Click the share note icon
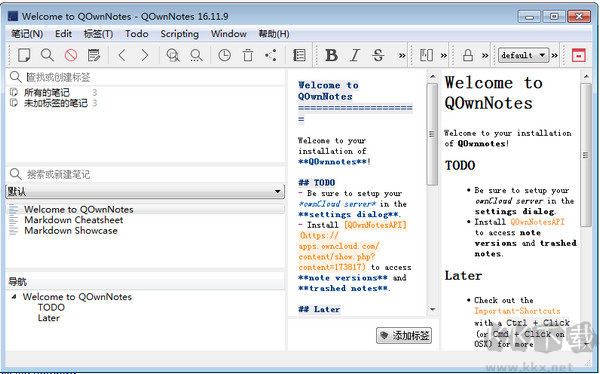The width and height of the screenshot is (600, 374). click(271, 55)
